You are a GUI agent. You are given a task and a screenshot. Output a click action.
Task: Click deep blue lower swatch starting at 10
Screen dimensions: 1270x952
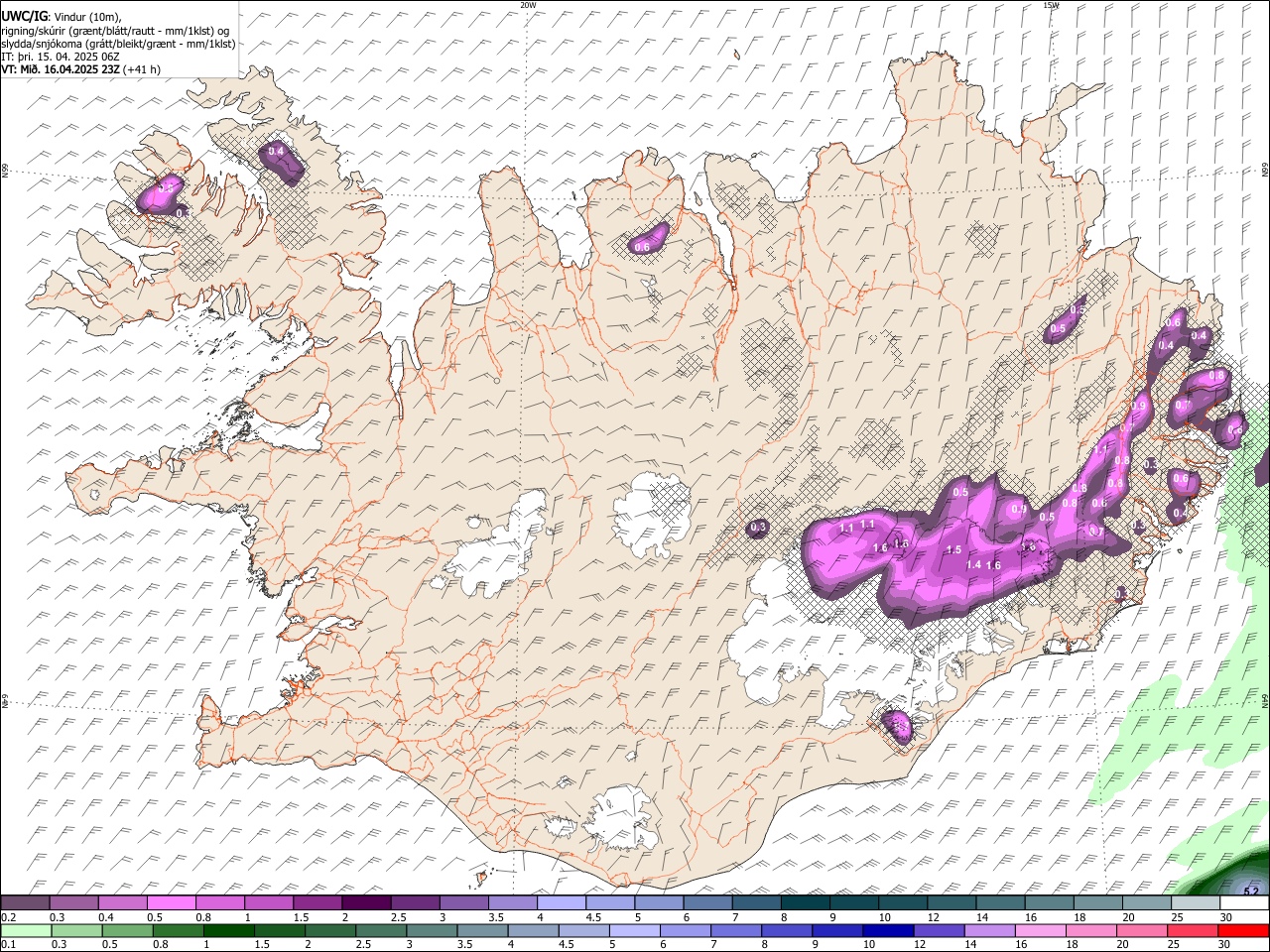point(887,931)
